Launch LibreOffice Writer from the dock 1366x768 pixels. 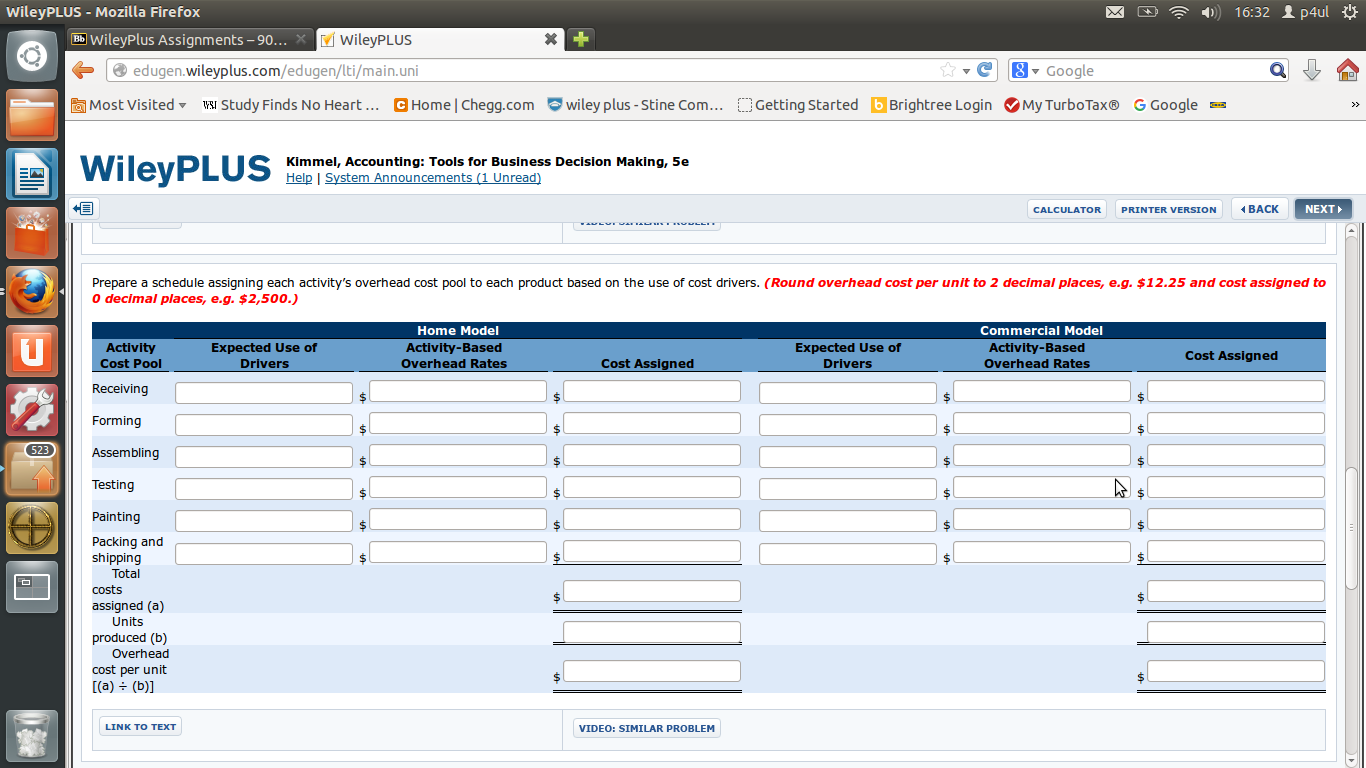32,175
